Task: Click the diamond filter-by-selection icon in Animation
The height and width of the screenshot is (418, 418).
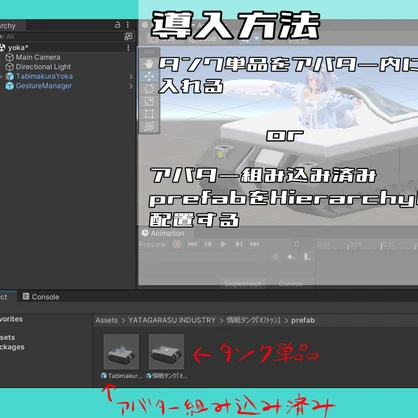Action: (276, 256)
